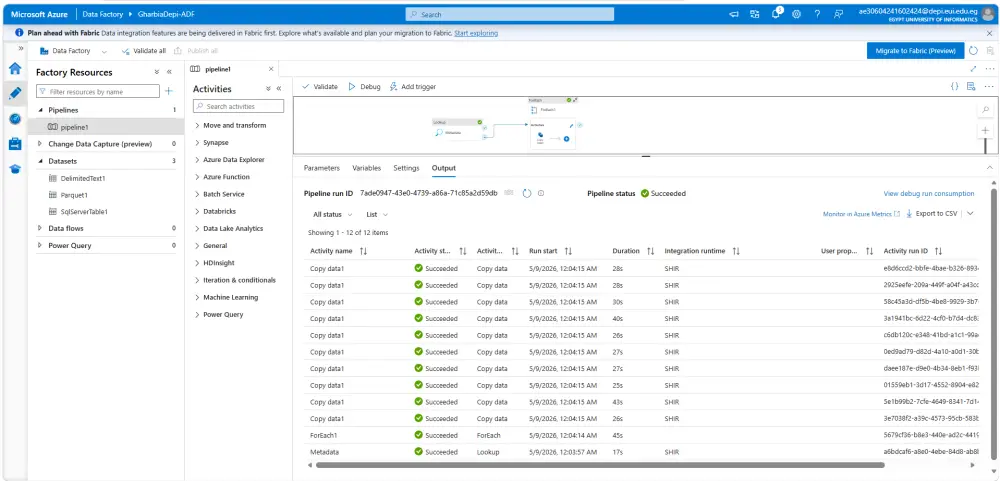Expand the Data flows section

coord(40,228)
